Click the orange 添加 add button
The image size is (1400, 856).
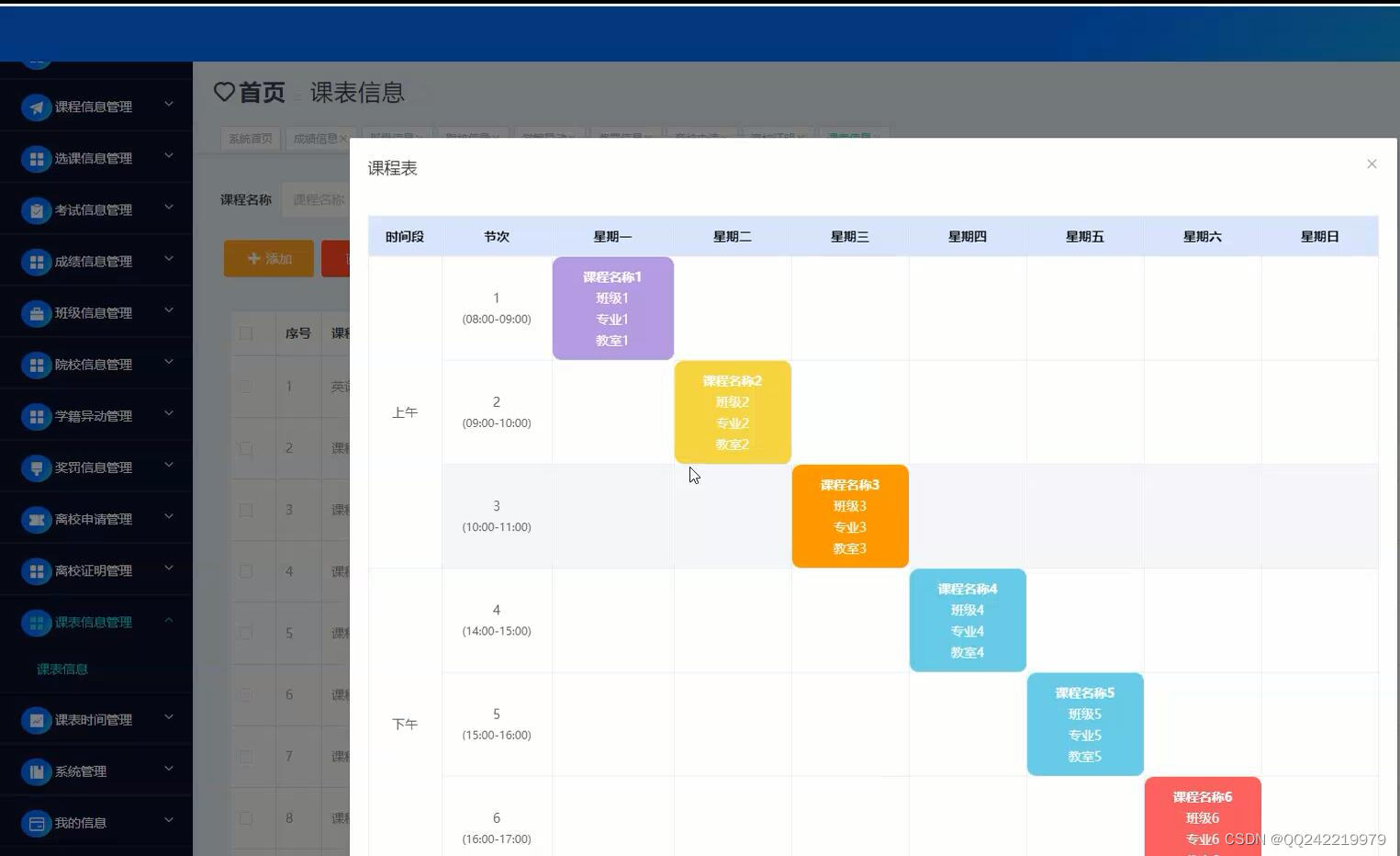(268, 258)
